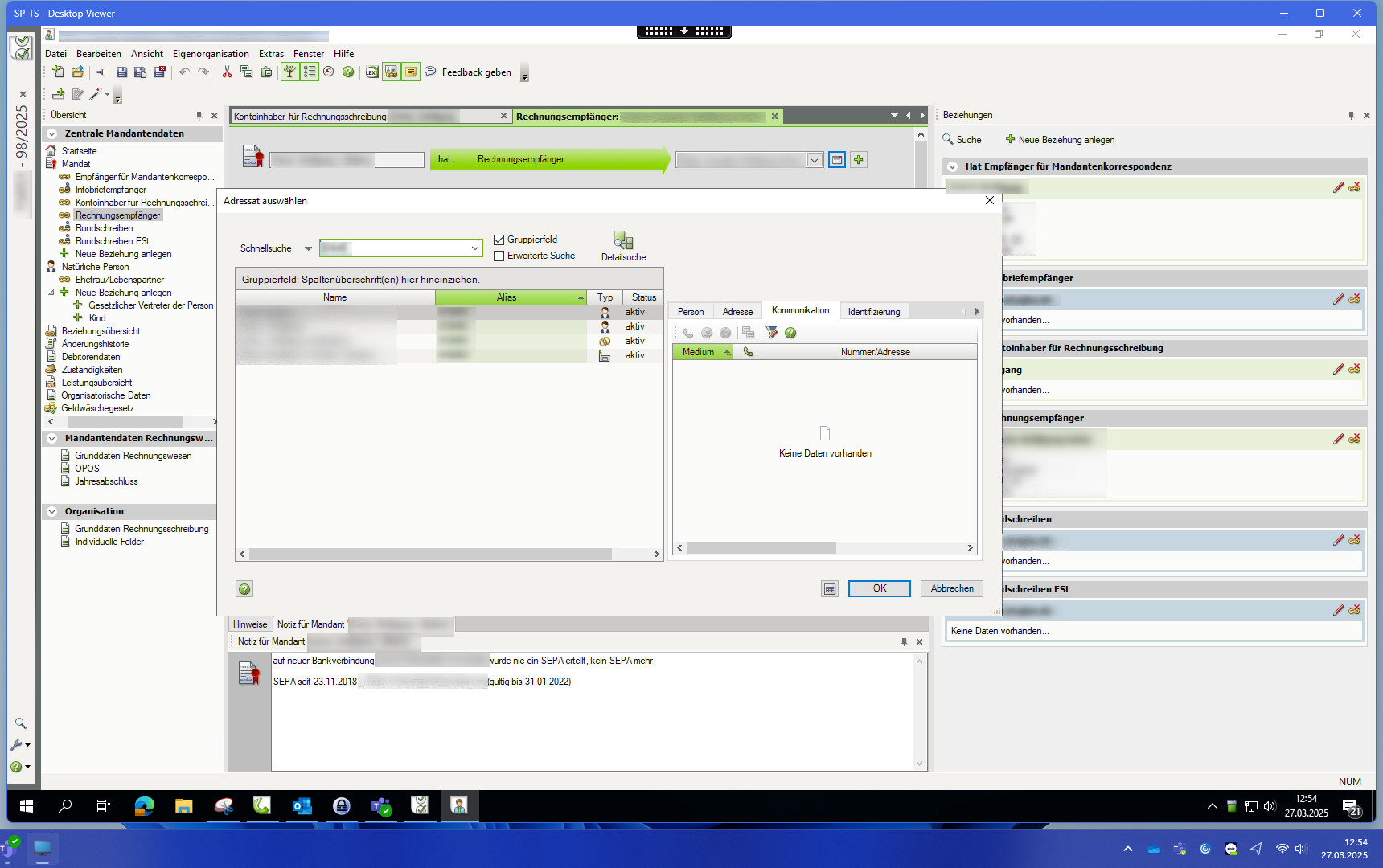The width and height of the screenshot is (1383, 868).
Task: Open Outlook from the taskbar
Action: 302,805
